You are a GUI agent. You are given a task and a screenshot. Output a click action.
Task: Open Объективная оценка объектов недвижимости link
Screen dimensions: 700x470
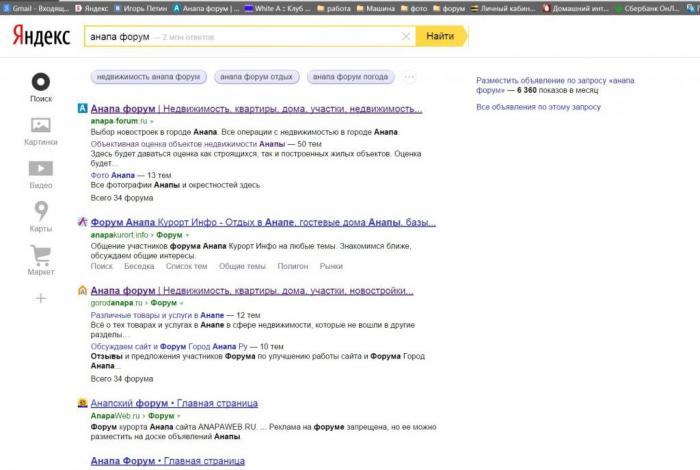[x=188, y=144]
